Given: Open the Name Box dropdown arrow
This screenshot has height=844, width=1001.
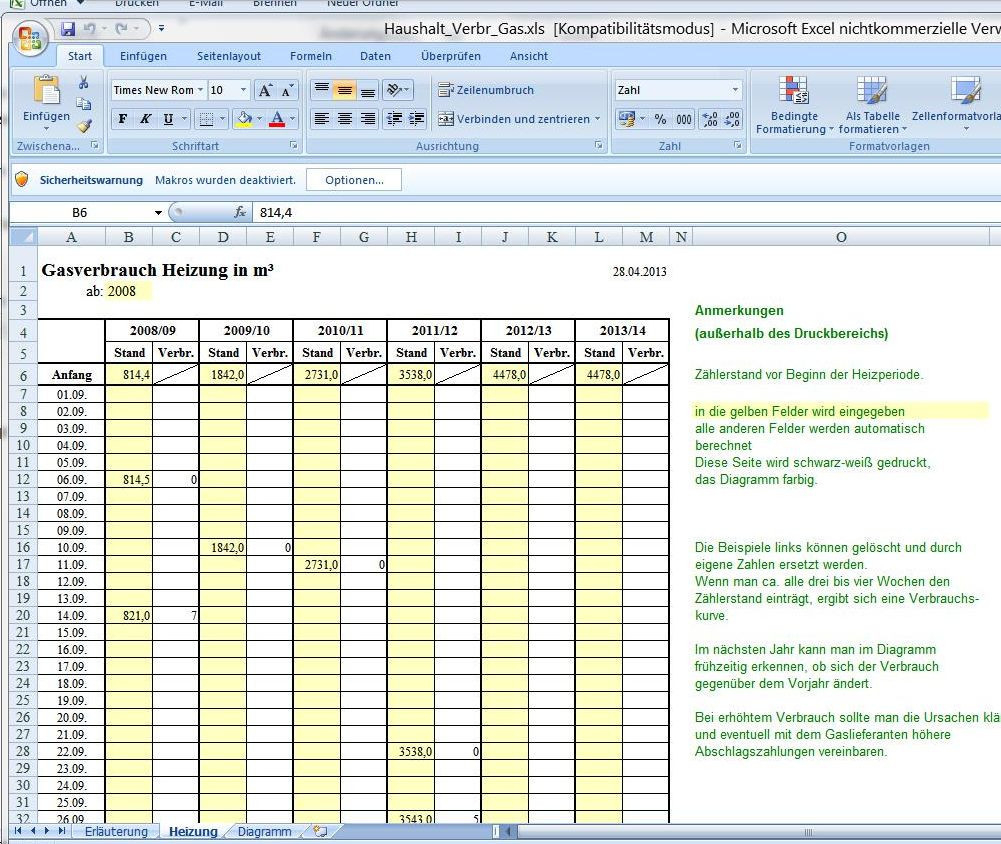Looking at the screenshot, I should (158, 212).
